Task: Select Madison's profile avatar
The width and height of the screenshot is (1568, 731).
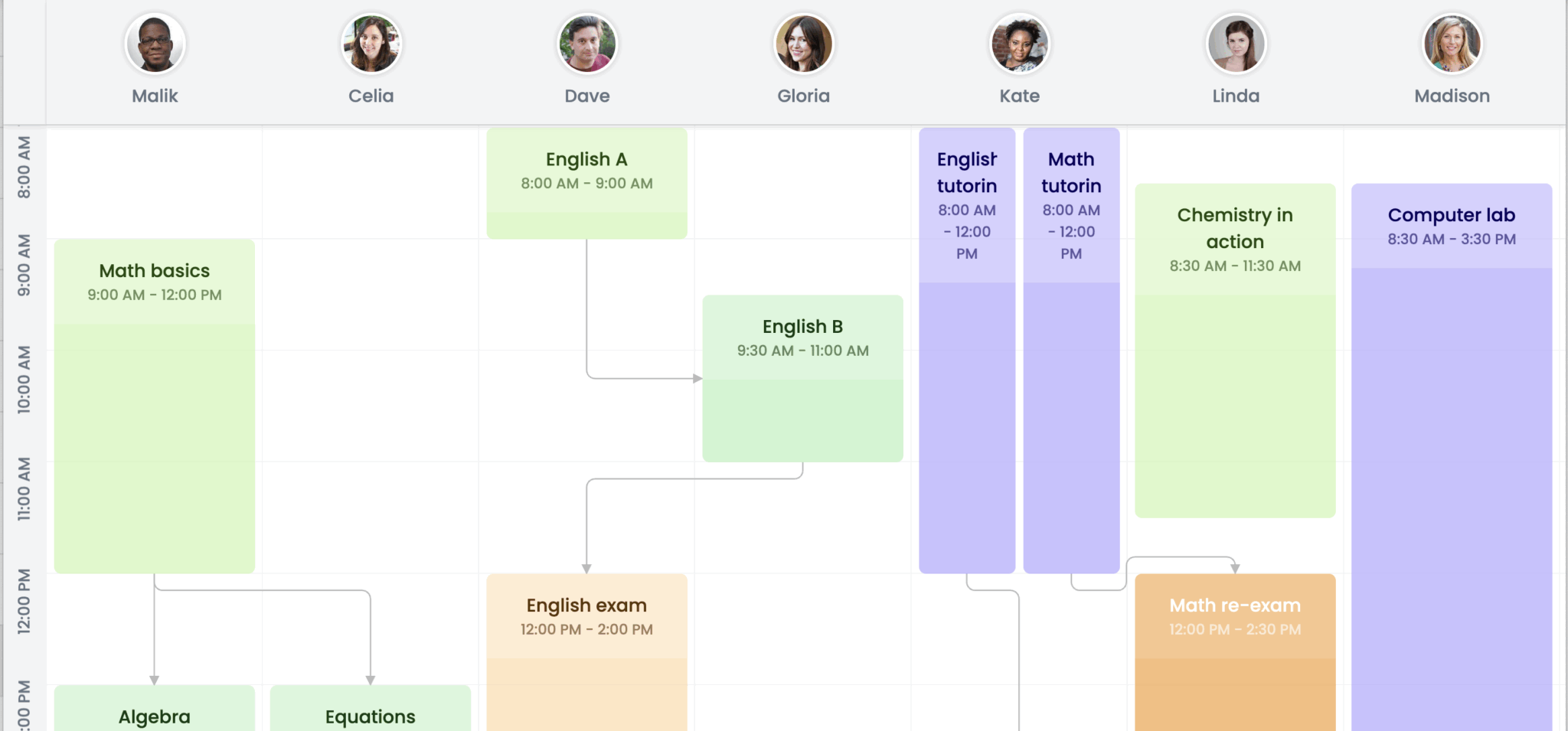Action: [x=1452, y=44]
